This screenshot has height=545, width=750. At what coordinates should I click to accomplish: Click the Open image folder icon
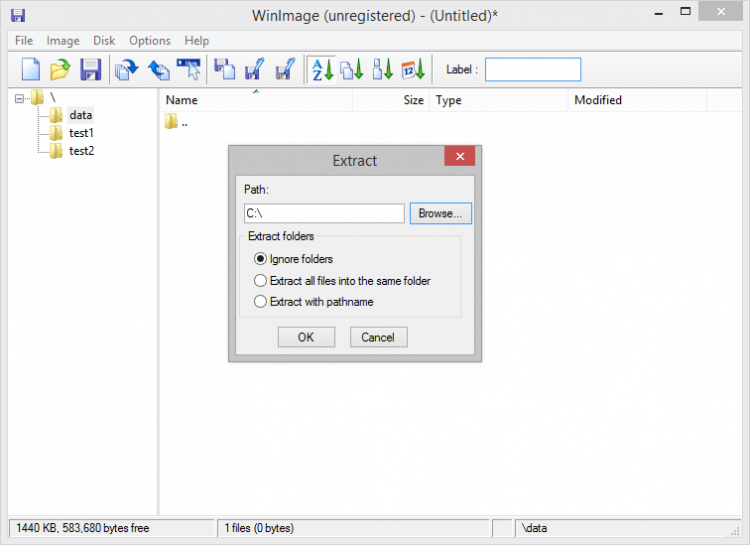pos(60,70)
